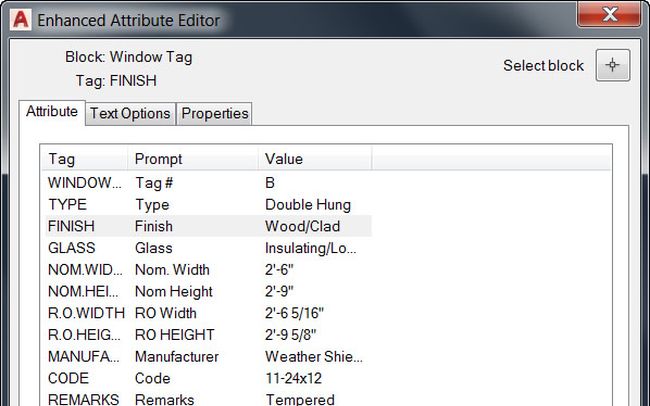Viewport: 650px width, 406px height.
Task: Select the FINISH Wood/Clad row
Action: click(206, 226)
